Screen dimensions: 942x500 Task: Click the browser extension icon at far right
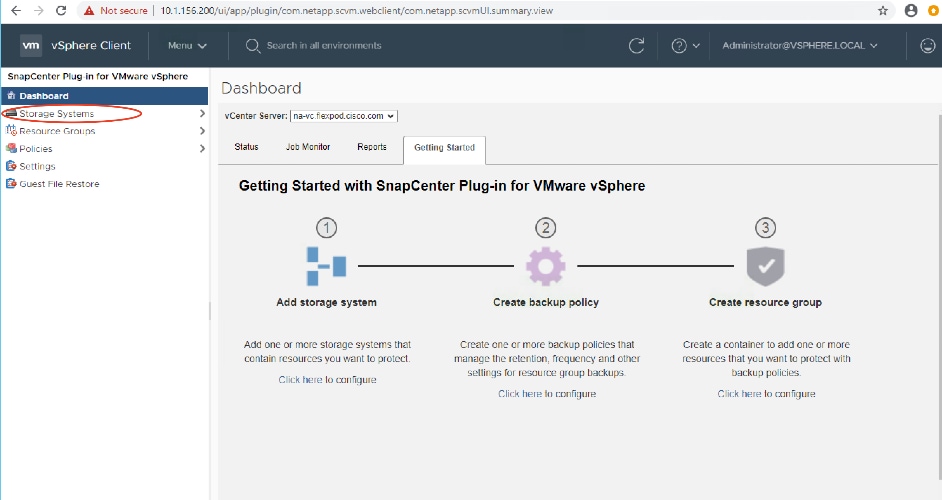[x=934, y=10]
